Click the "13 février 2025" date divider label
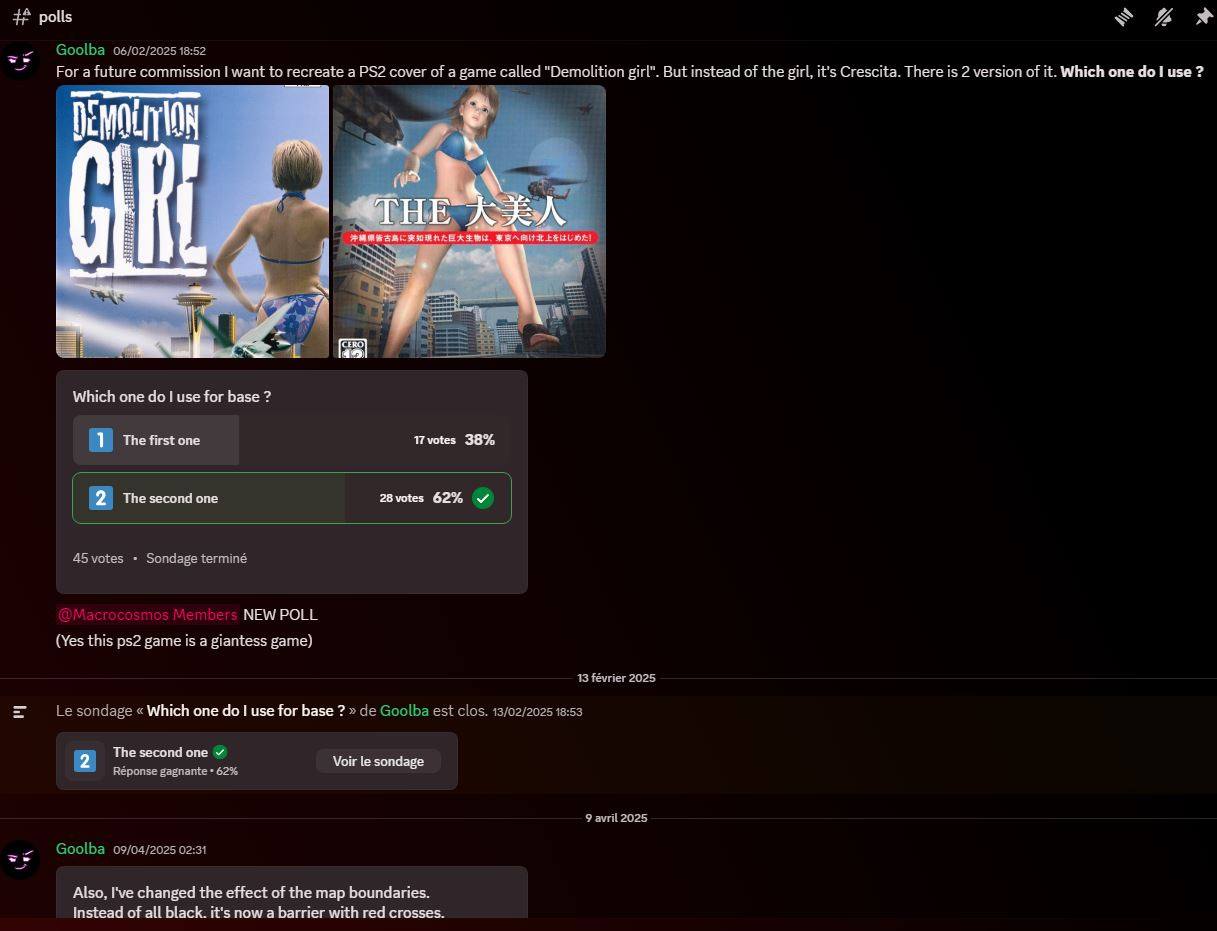 (x=616, y=678)
